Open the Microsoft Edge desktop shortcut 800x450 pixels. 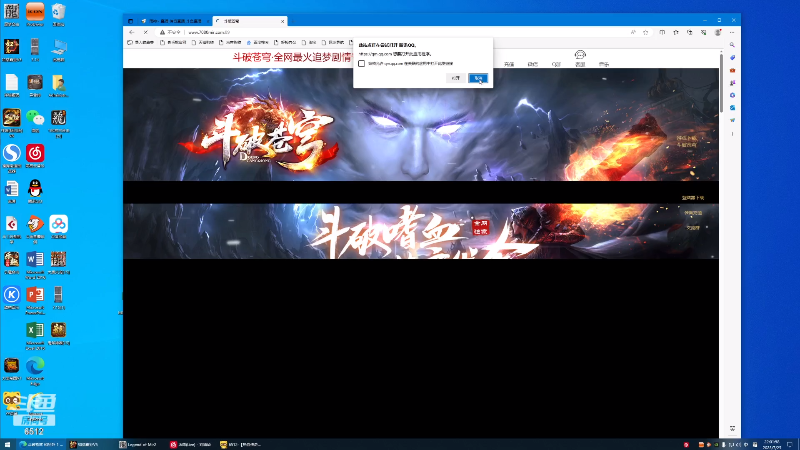[35, 369]
